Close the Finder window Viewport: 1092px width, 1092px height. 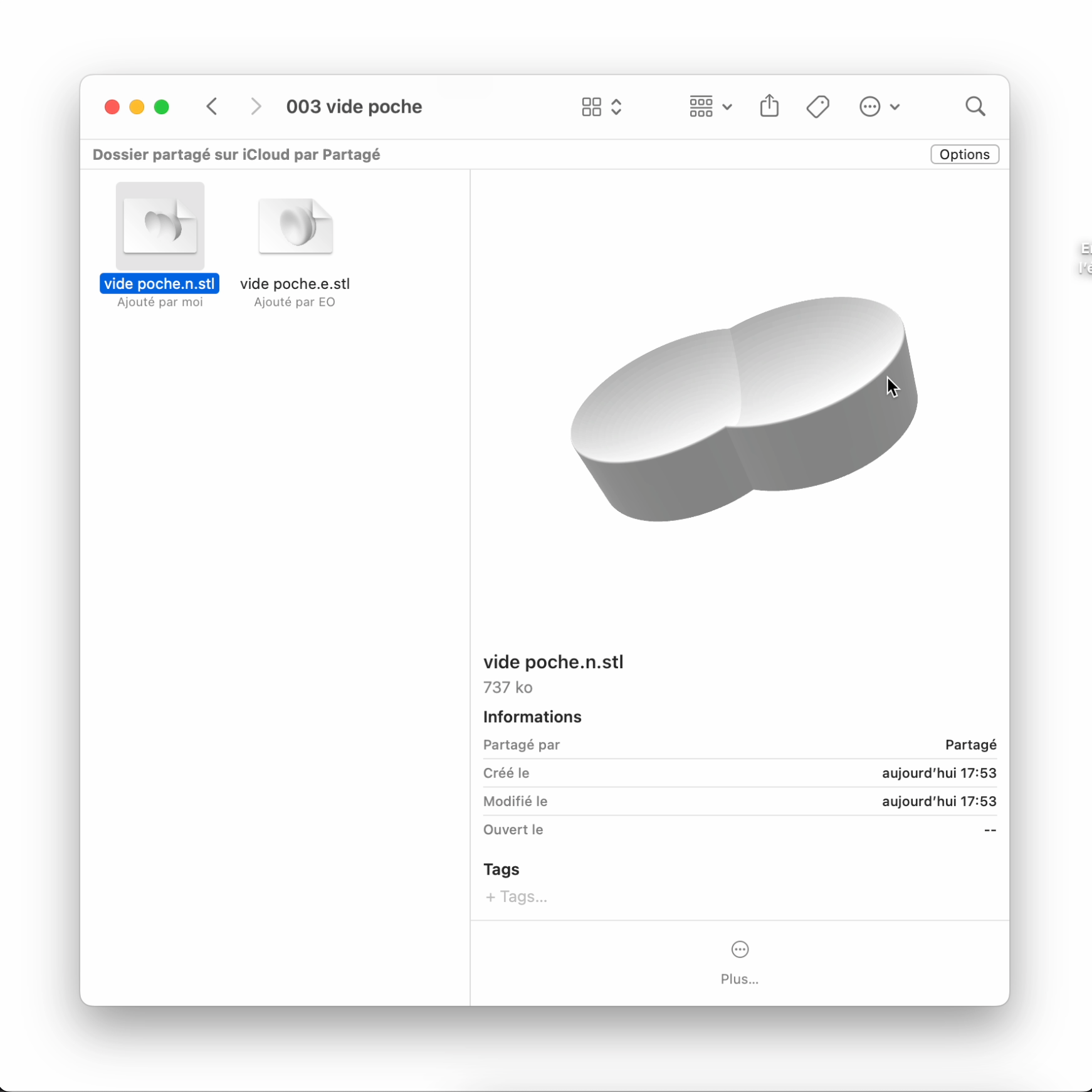coord(112,107)
